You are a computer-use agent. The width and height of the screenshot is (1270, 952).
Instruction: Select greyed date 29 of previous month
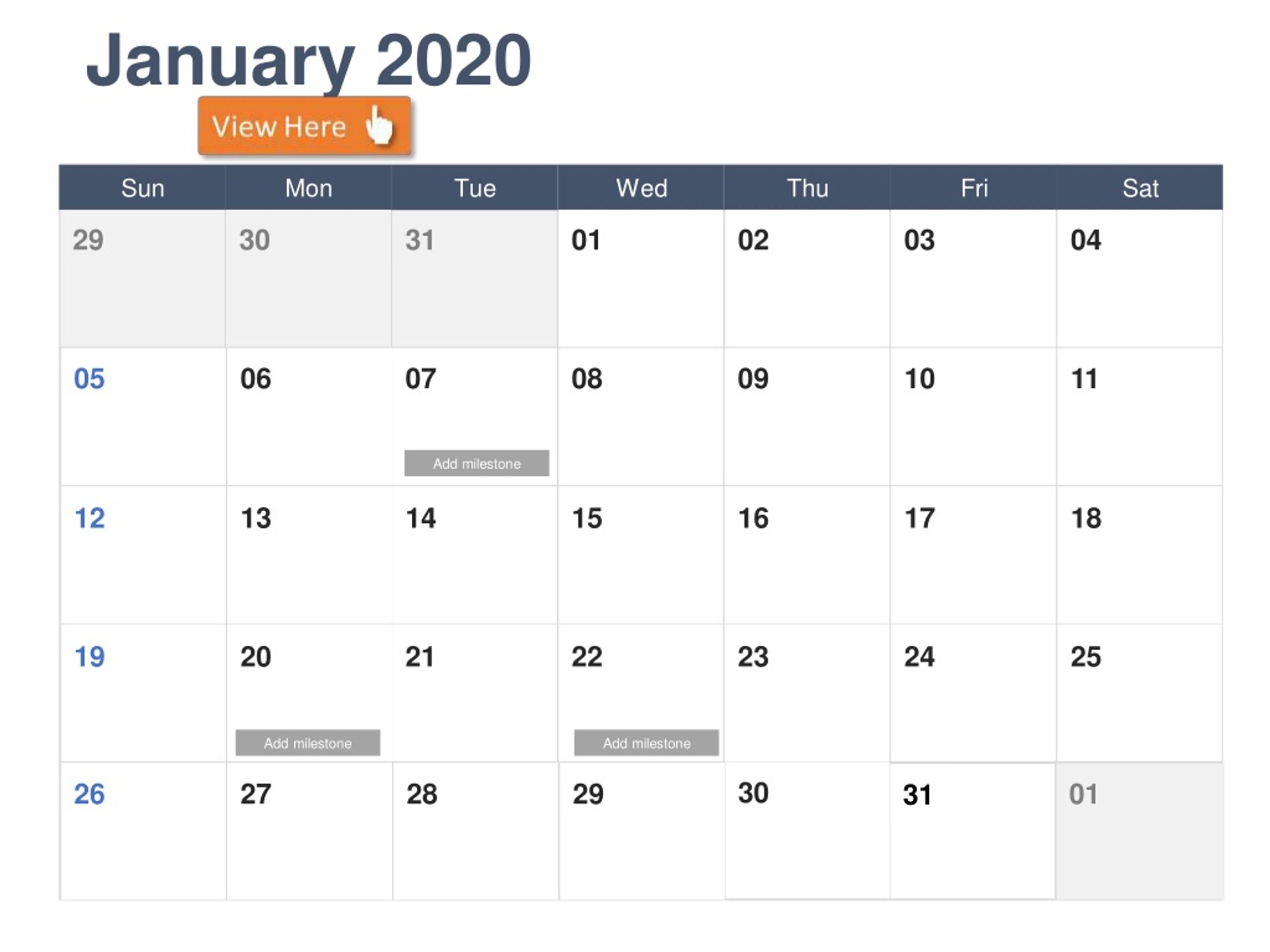tap(142, 279)
